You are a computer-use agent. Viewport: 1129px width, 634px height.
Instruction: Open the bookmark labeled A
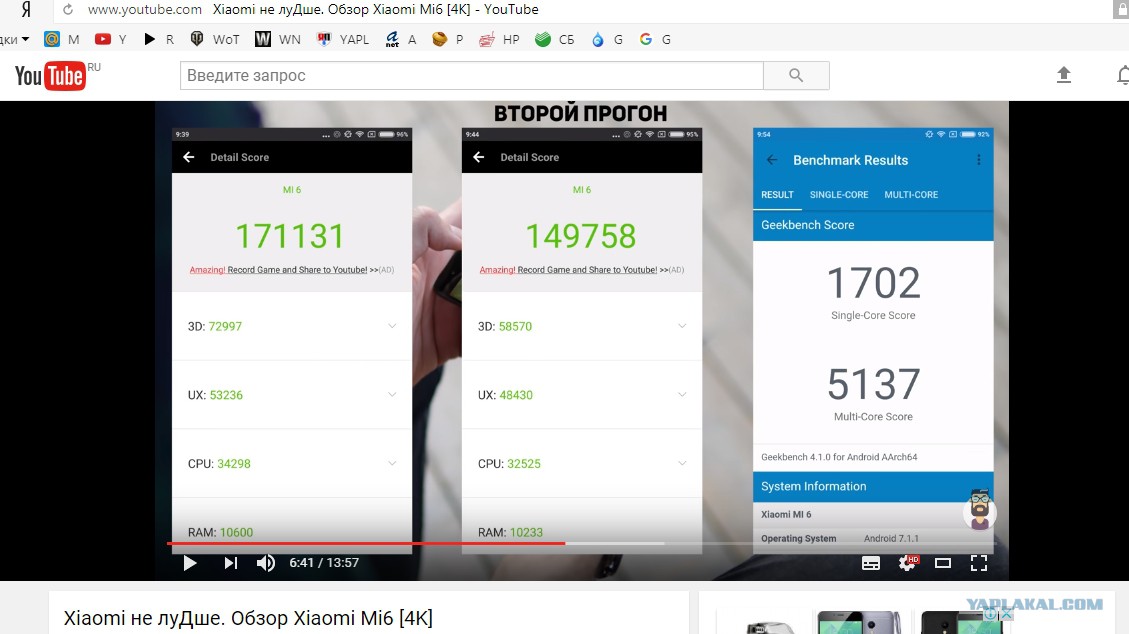400,40
